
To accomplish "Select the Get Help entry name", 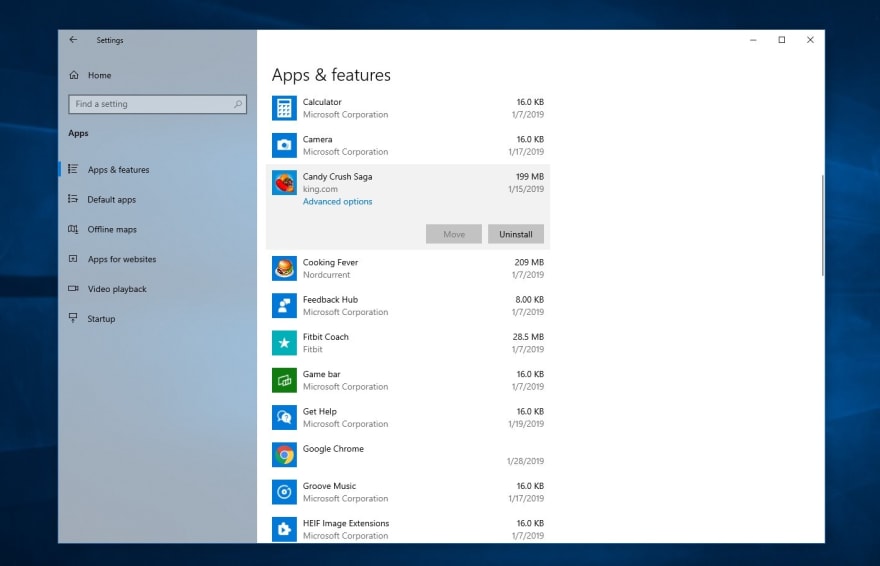I will click(320, 412).
